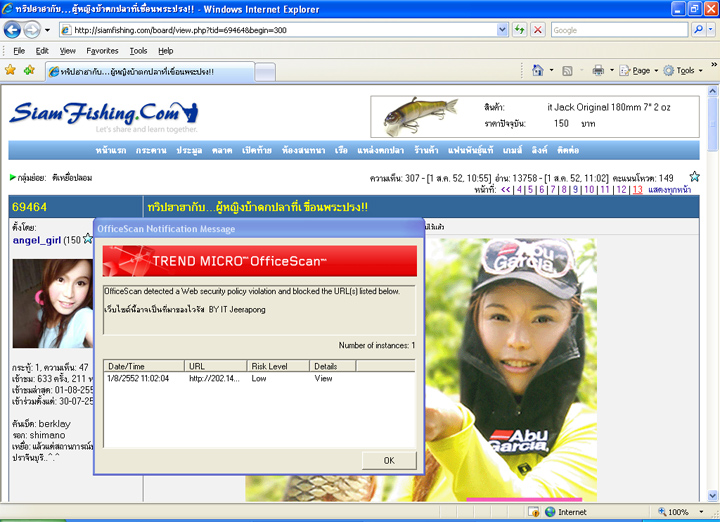This screenshot has width=720, height=522.
Task: Click OK in the OfficeScan notification dialog
Action: (x=389, y=460)
